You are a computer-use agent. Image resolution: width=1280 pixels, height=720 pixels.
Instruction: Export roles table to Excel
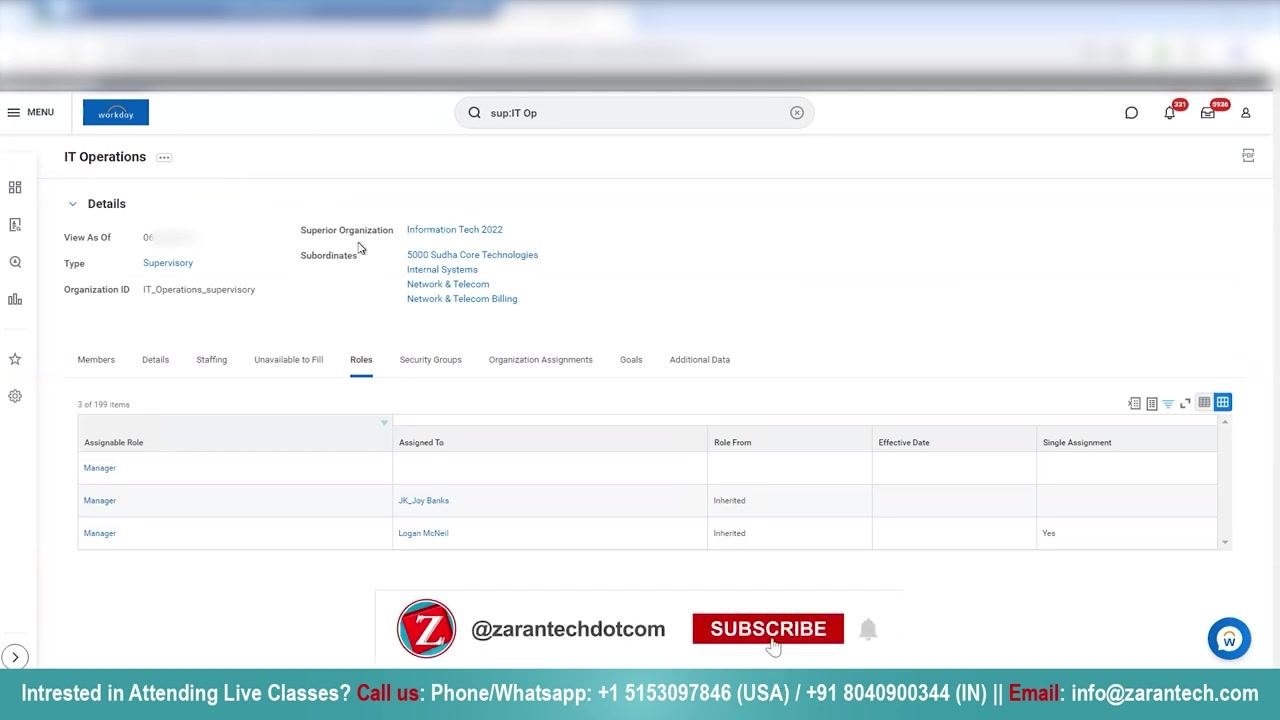click(1134, 403)
